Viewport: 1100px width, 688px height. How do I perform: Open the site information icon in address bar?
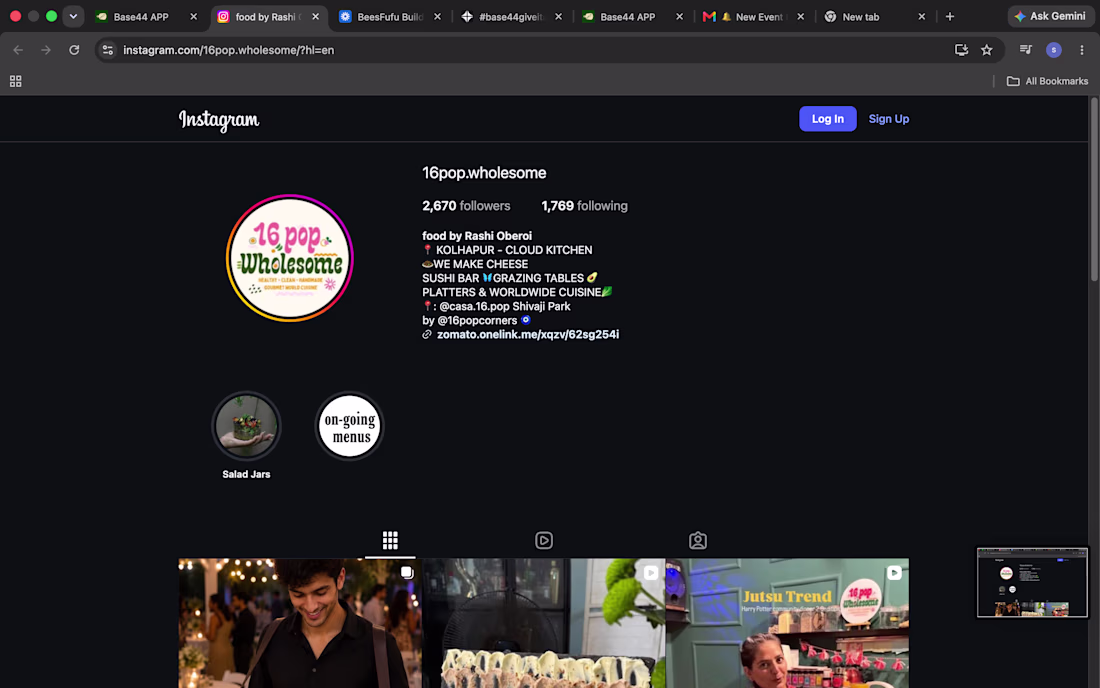point(107,50)
